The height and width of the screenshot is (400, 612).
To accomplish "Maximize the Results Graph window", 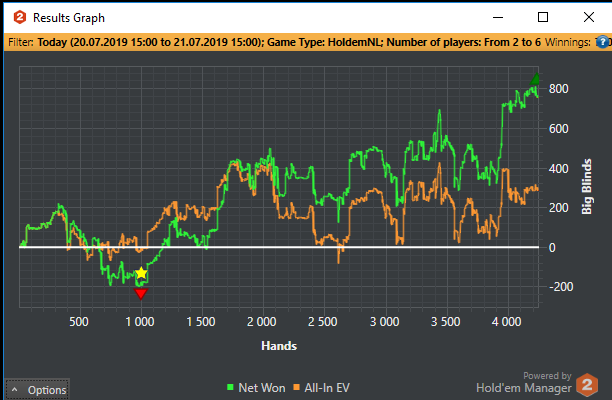I will click(543, 17).
